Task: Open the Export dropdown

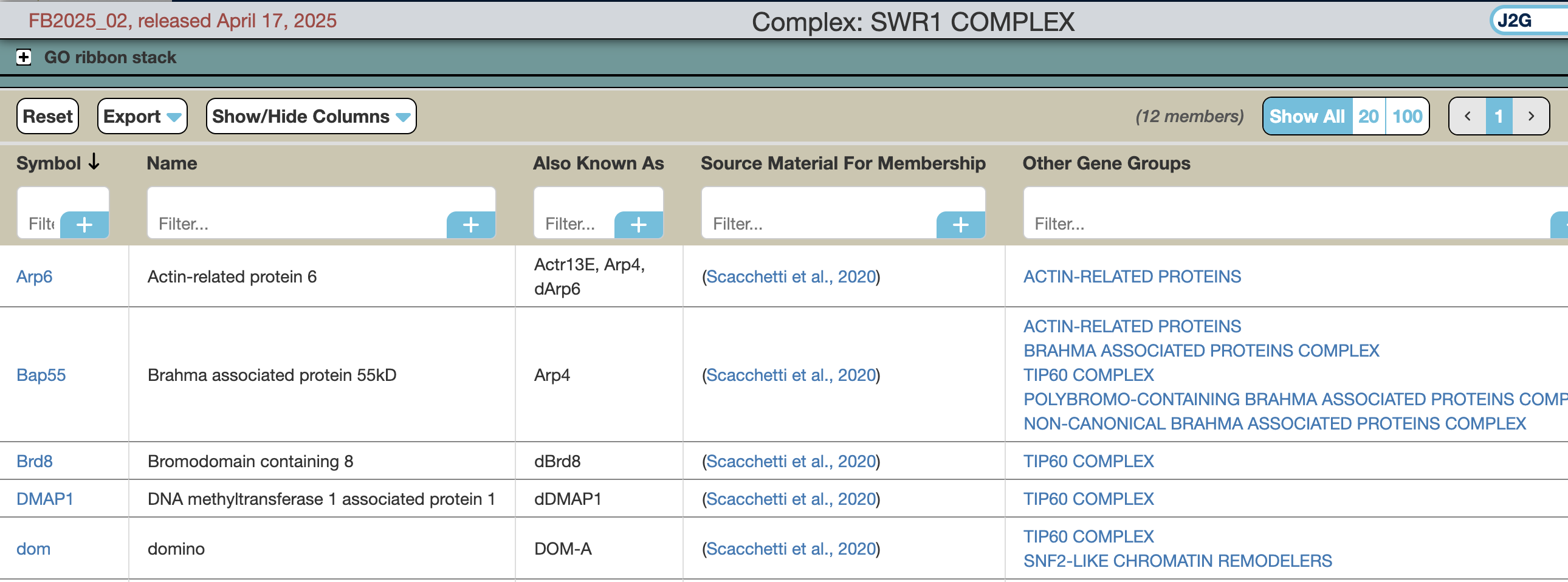Action: pos(142,116)
